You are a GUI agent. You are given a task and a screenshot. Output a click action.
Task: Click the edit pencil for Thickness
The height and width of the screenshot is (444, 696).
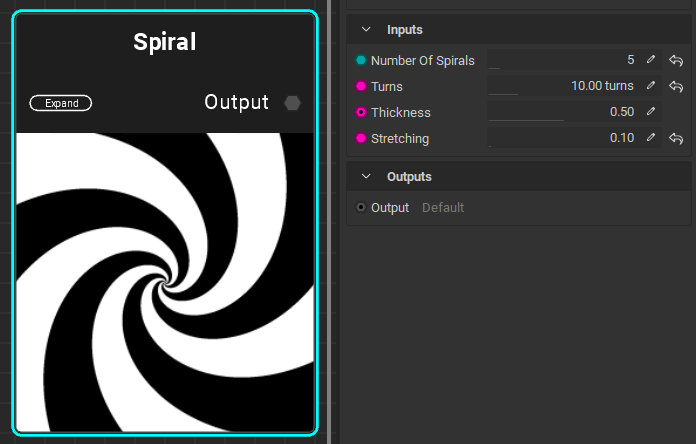pyautogui.click(x=651, y=112)
